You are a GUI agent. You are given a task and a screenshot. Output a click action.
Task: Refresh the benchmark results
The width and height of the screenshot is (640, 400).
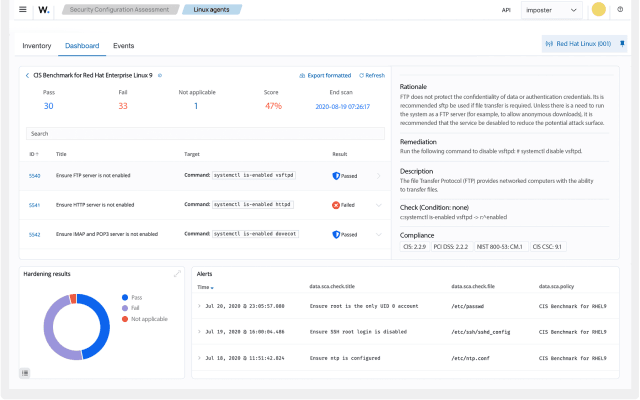pyautogui.click(x=372, y=76)
